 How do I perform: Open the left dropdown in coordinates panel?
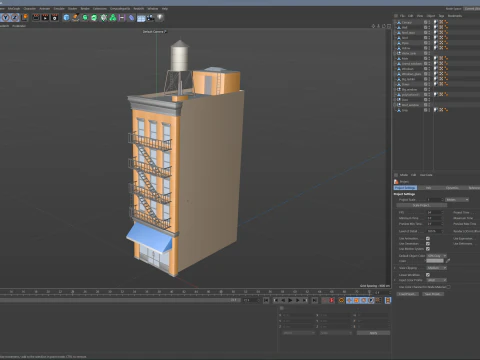point(299,333)
